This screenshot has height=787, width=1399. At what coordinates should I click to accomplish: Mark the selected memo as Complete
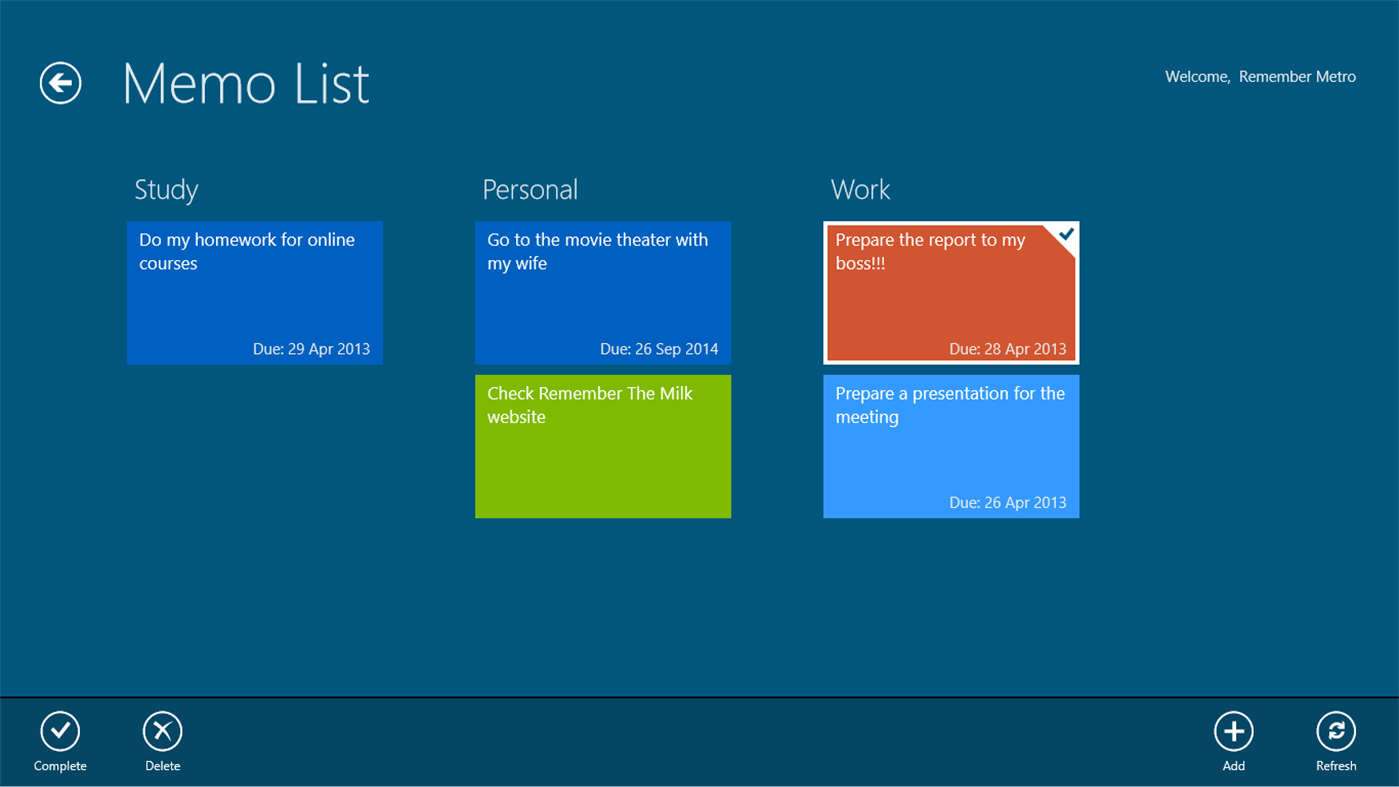point(59,731)
